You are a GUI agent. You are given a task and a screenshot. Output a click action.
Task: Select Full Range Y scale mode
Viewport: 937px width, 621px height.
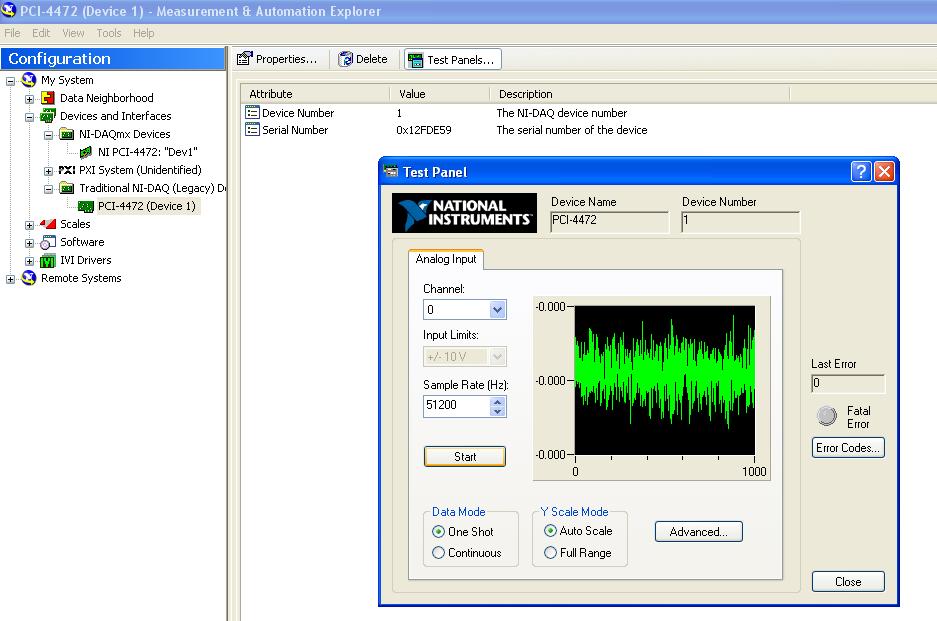tap(550, 552)
